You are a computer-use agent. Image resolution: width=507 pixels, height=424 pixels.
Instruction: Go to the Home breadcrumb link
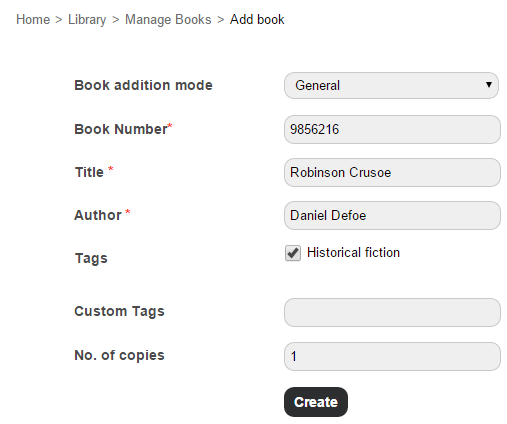33,19
